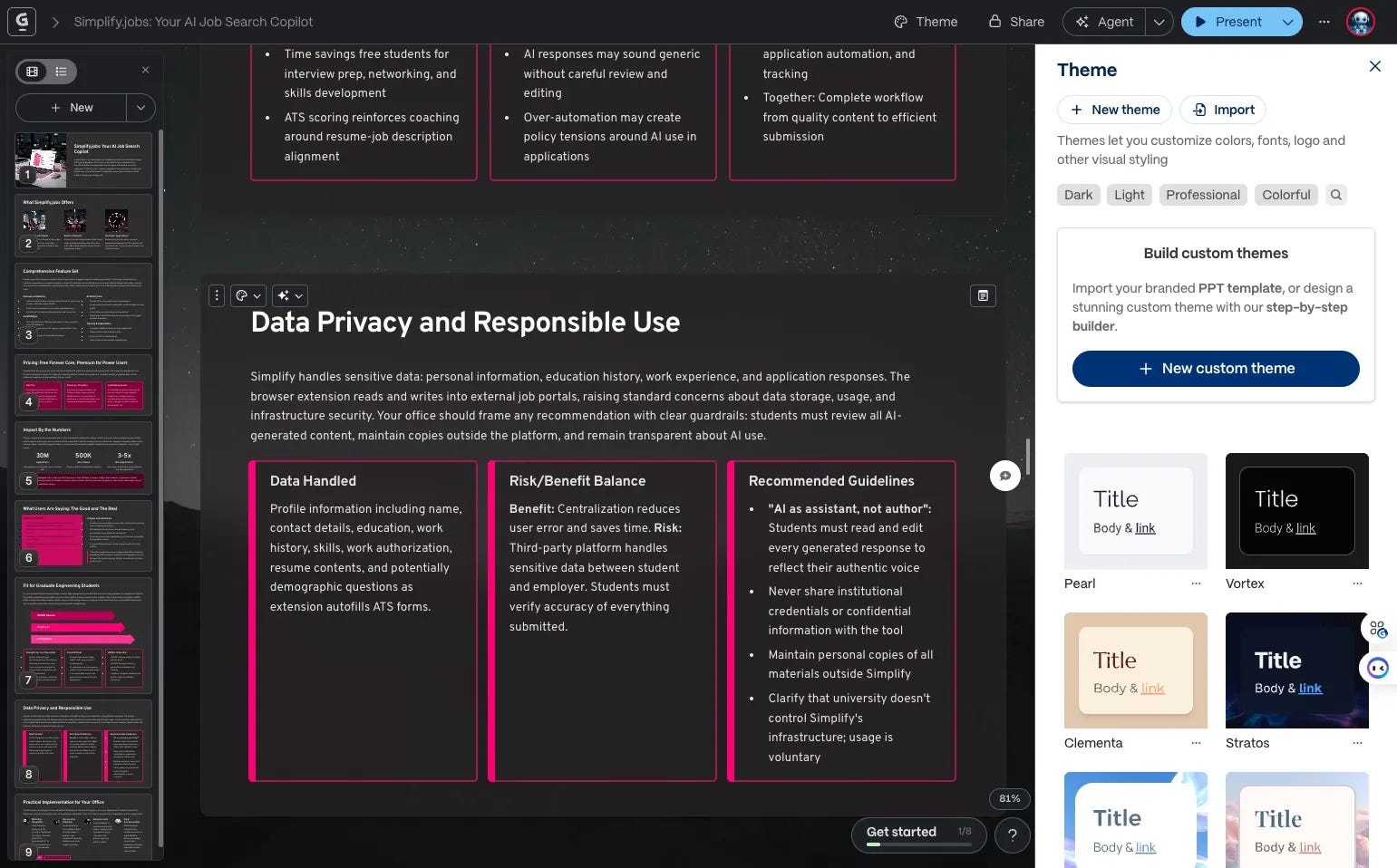Image resolution: width=1397 pixels, height=868 pixels.
Task: Filter themes by Colorful
Action: 1285,195
